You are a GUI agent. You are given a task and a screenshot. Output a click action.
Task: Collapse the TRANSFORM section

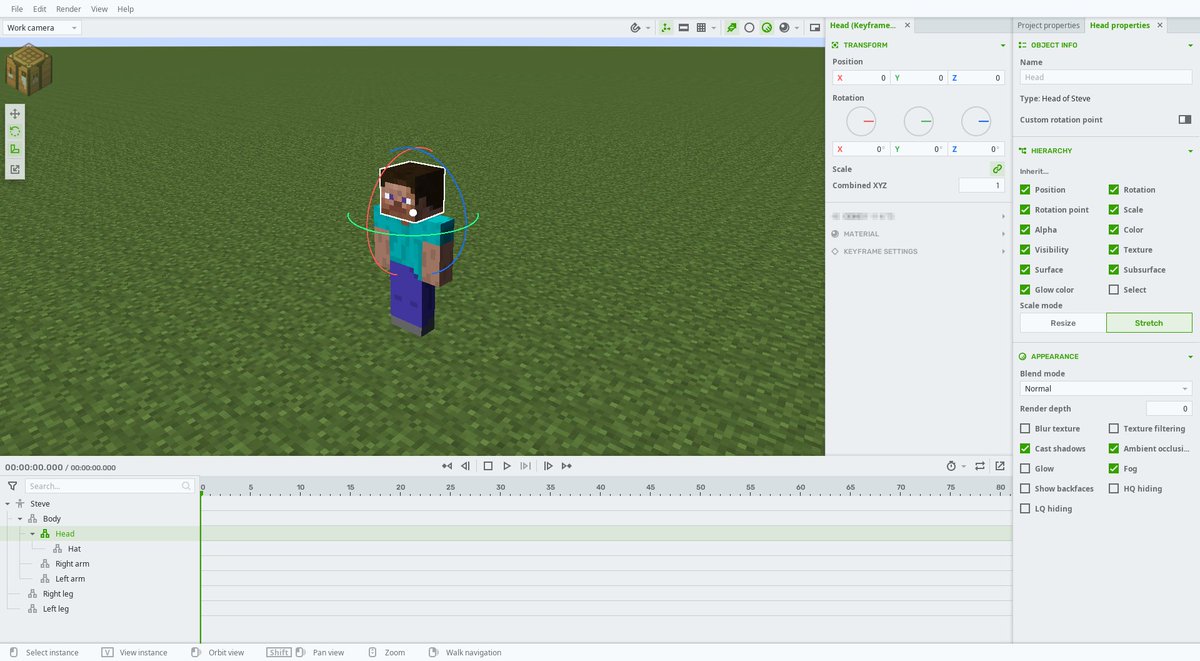tap(1003, 45)
